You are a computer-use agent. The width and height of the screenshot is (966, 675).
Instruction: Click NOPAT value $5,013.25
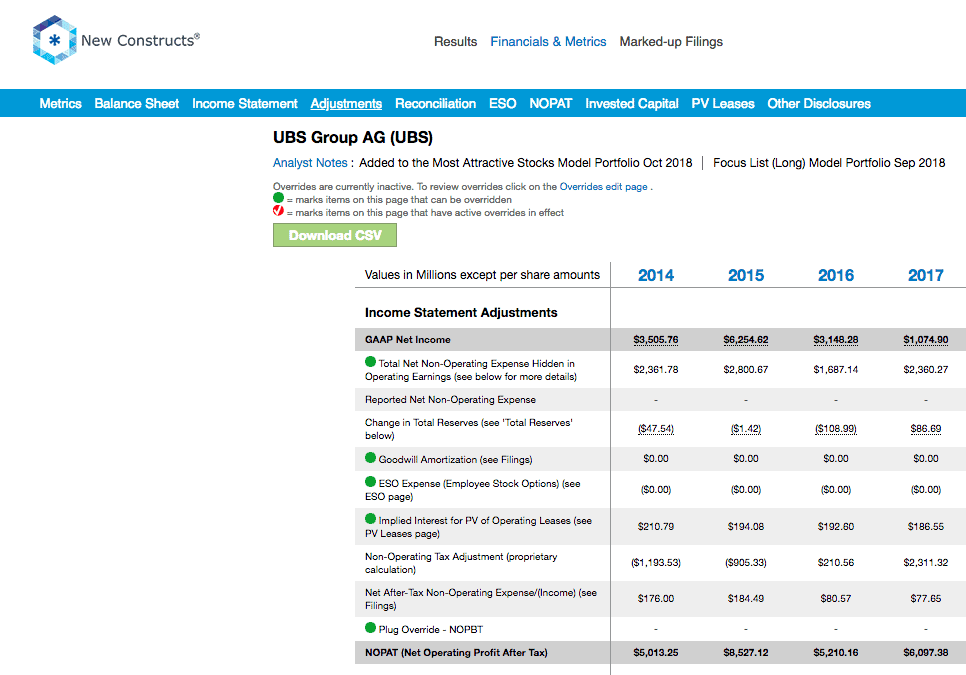(656, 652)
